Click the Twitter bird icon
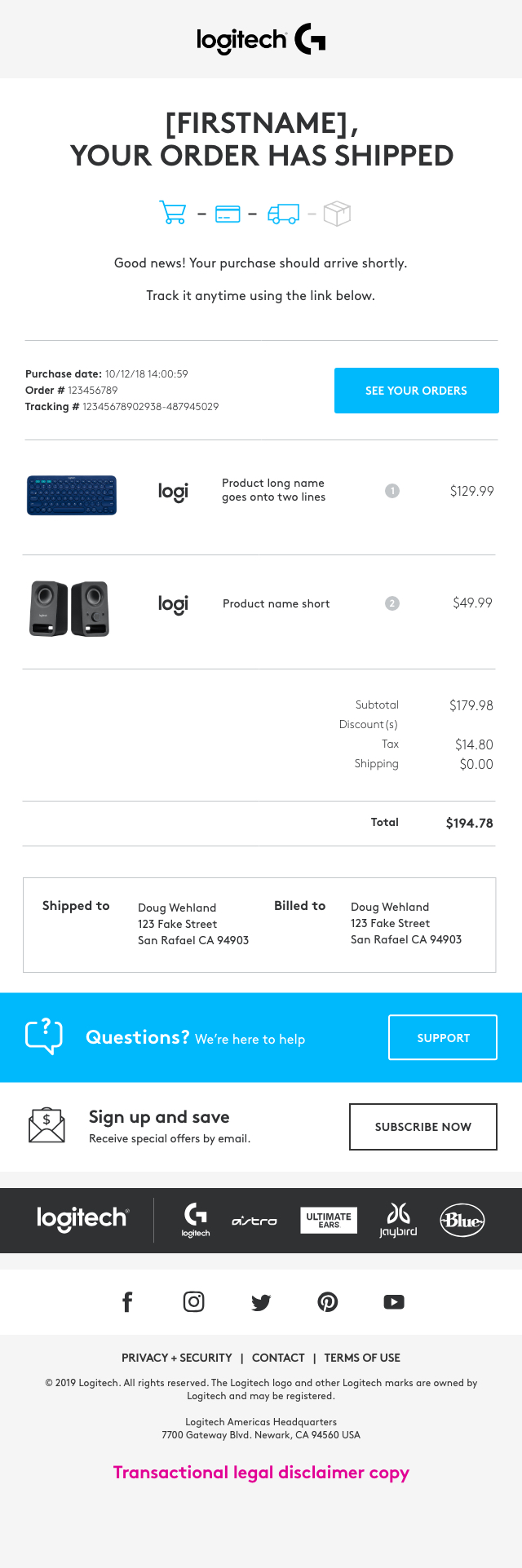 [261, 1302]
